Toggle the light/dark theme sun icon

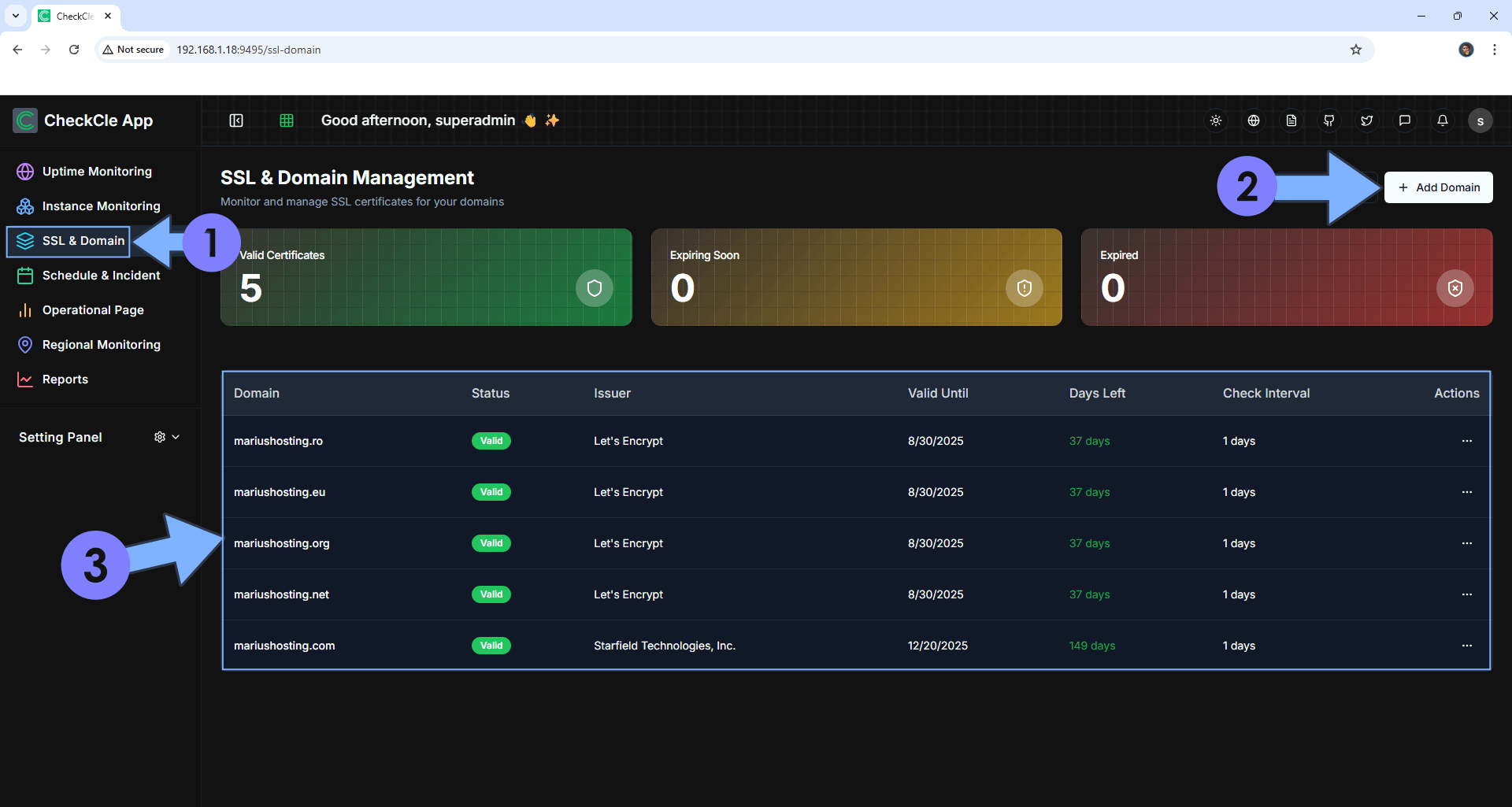(x=1216, y=120)
